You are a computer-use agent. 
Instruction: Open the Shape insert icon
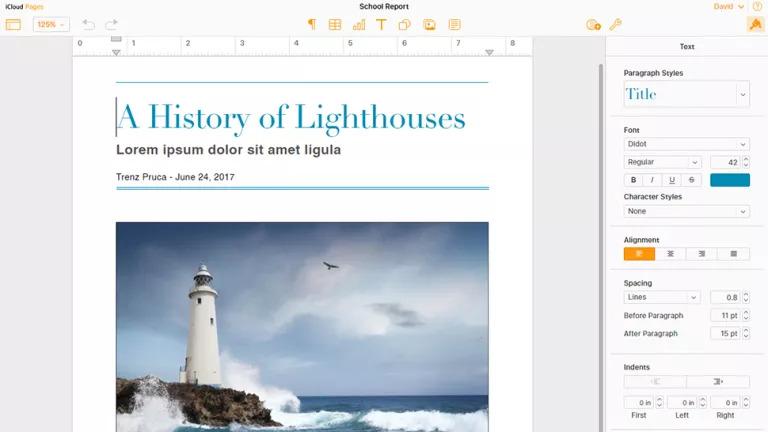pyautogui.click(x=405, y=24)
